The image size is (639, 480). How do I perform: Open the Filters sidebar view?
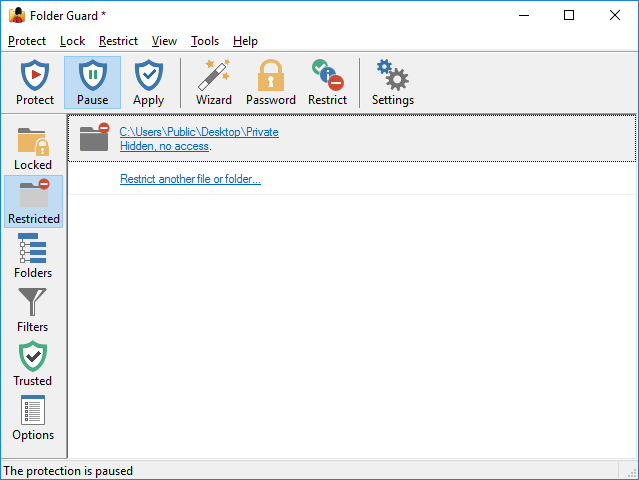coord(33,310)
